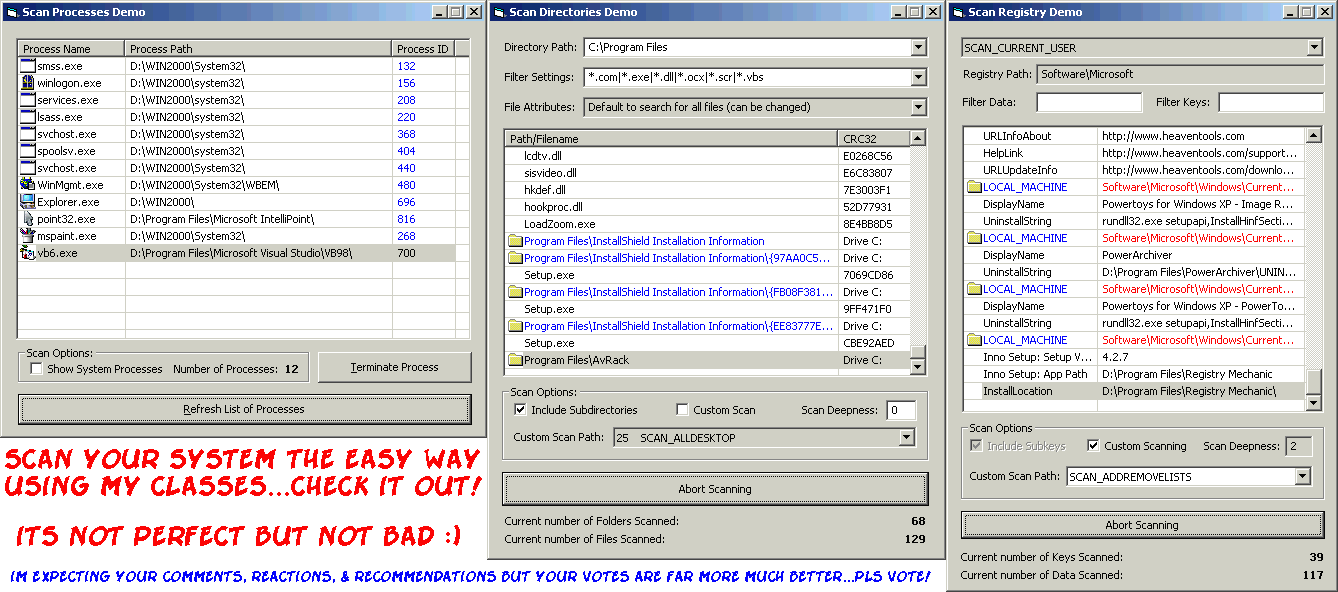The height and width of the screenshot is (592, 1338).
Task: Click Refresh List of Processes button
Action: (x=244, y=409)
